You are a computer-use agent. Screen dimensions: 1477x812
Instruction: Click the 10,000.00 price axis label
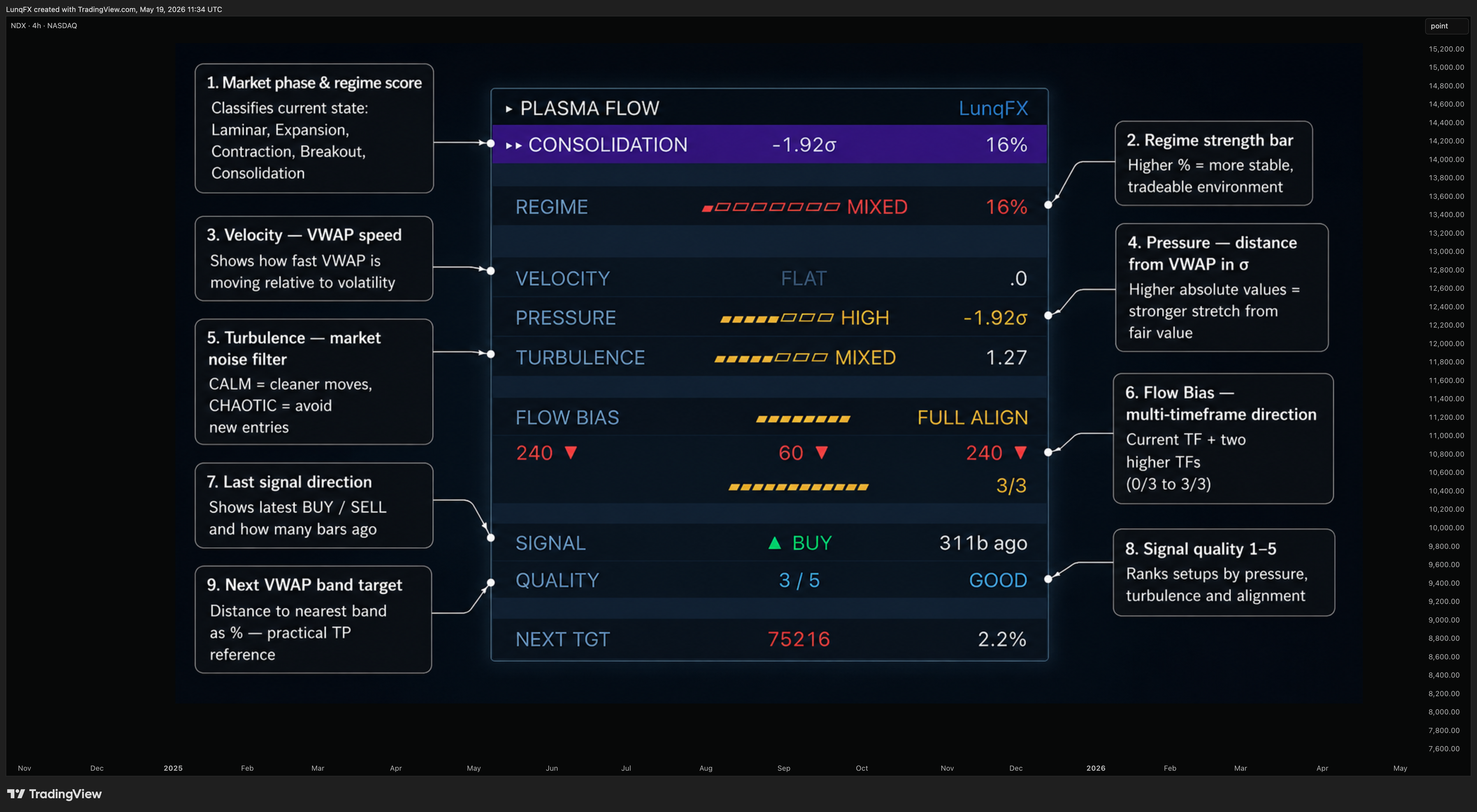click(1447, 528)
